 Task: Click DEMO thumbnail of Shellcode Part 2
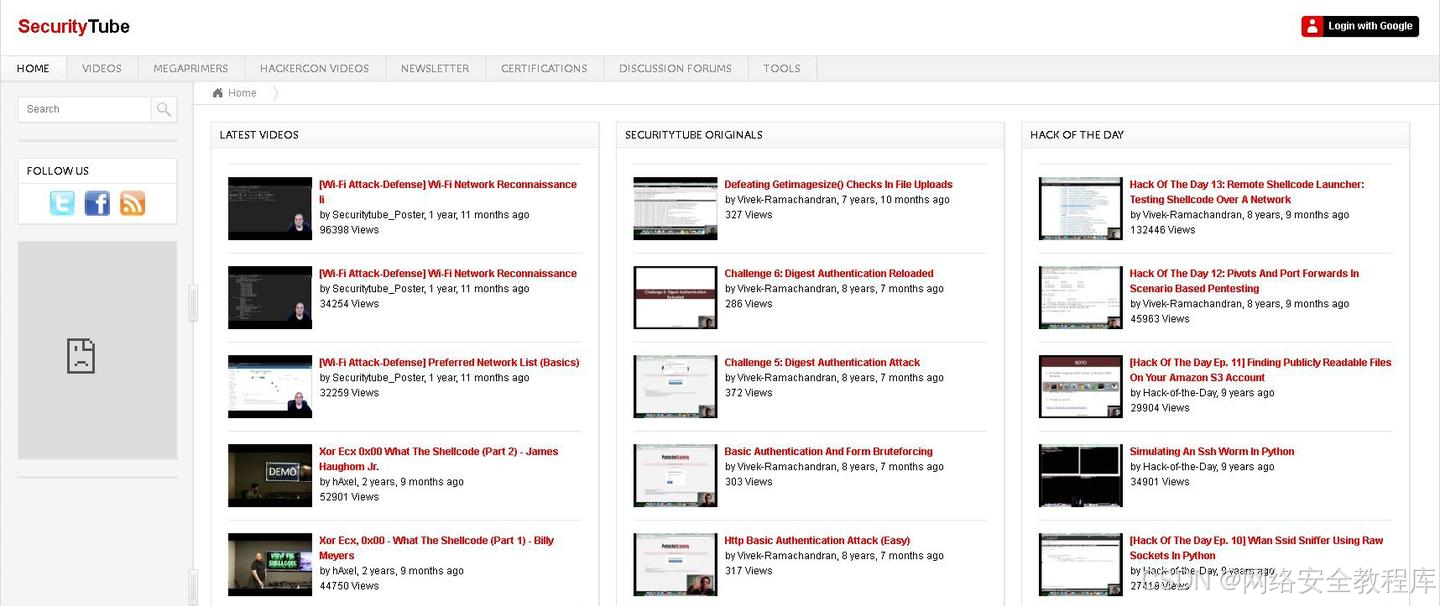coord(270,475)
